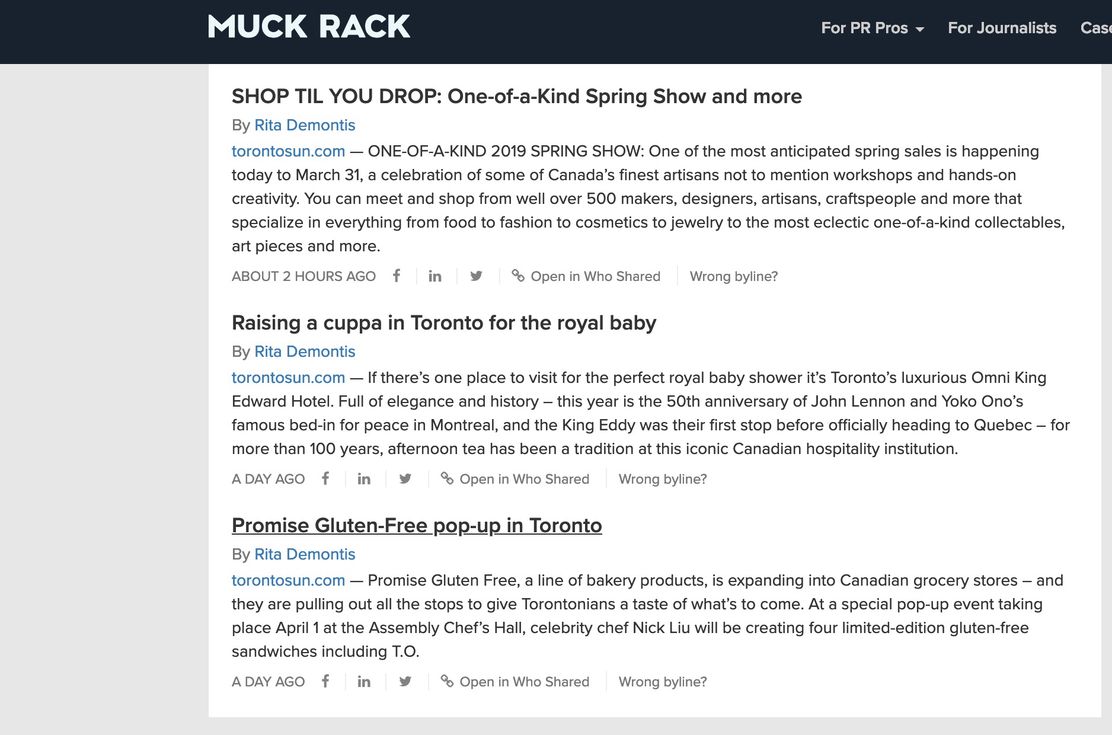Tweet the SHOP TIL YOU DROP article
Viewport: 1112px width, 735px height.
[476, 276]
